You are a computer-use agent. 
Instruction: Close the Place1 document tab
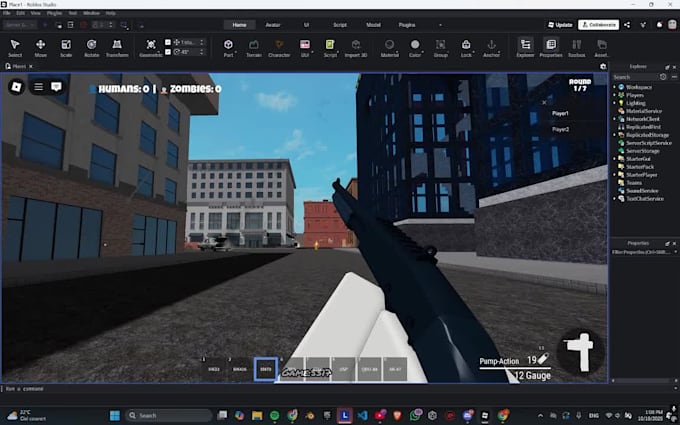(x=31, y=66)
